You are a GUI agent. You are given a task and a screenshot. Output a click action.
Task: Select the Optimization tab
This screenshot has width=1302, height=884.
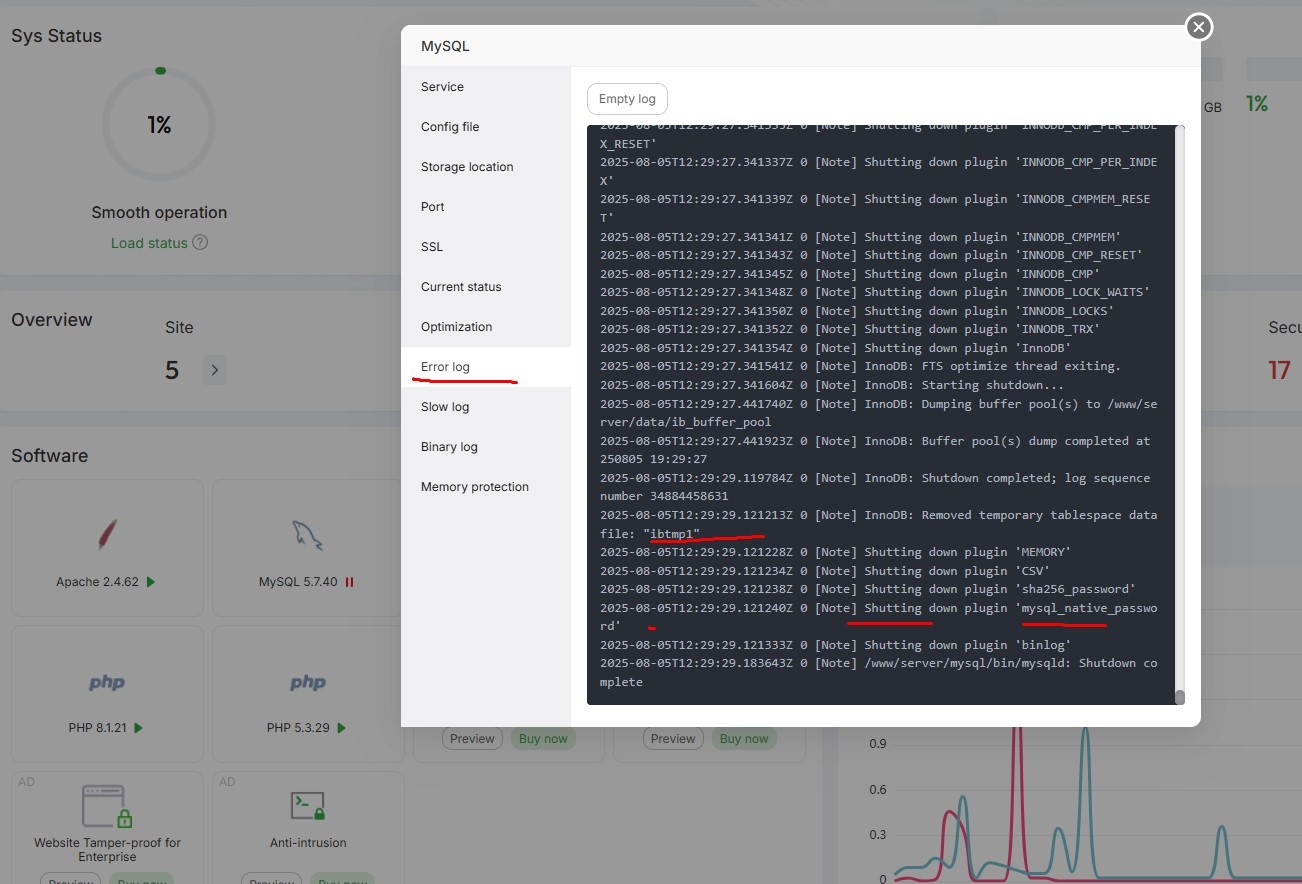[x=456, y=327]
